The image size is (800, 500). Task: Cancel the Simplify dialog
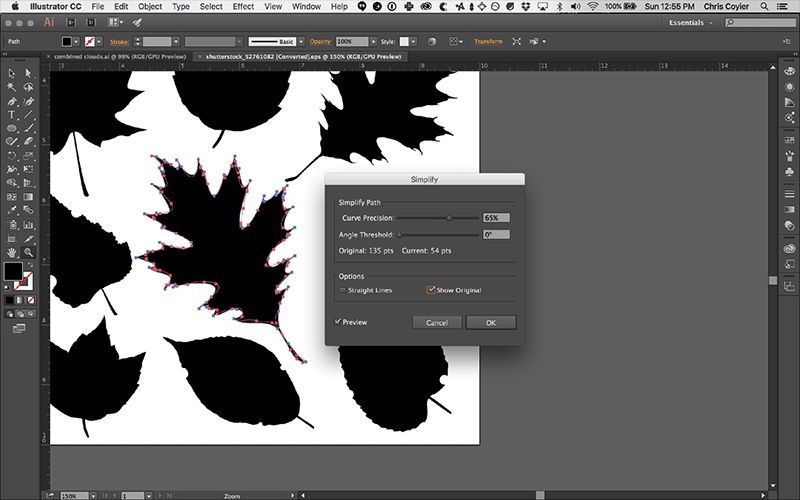437,322
